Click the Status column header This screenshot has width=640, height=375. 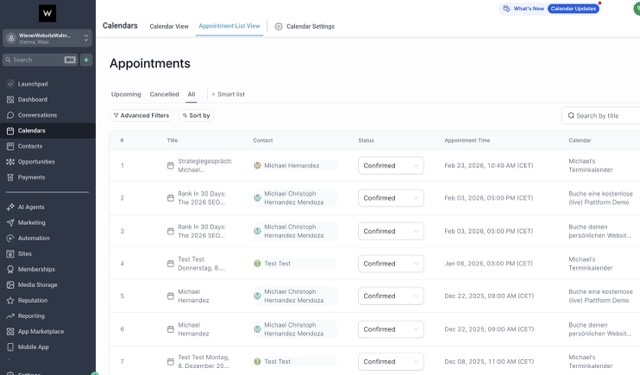point(366,140)
